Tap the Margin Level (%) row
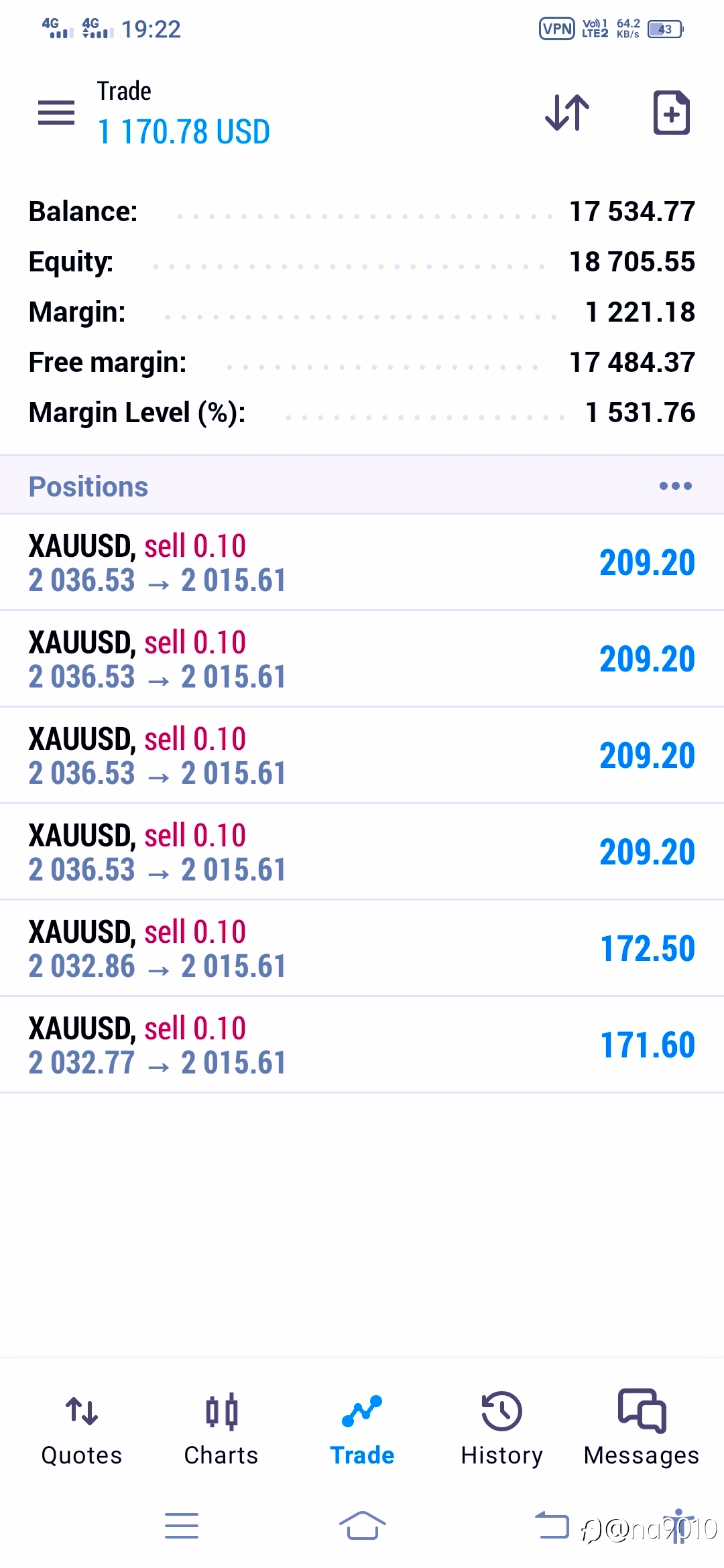 tap(362, 413)
